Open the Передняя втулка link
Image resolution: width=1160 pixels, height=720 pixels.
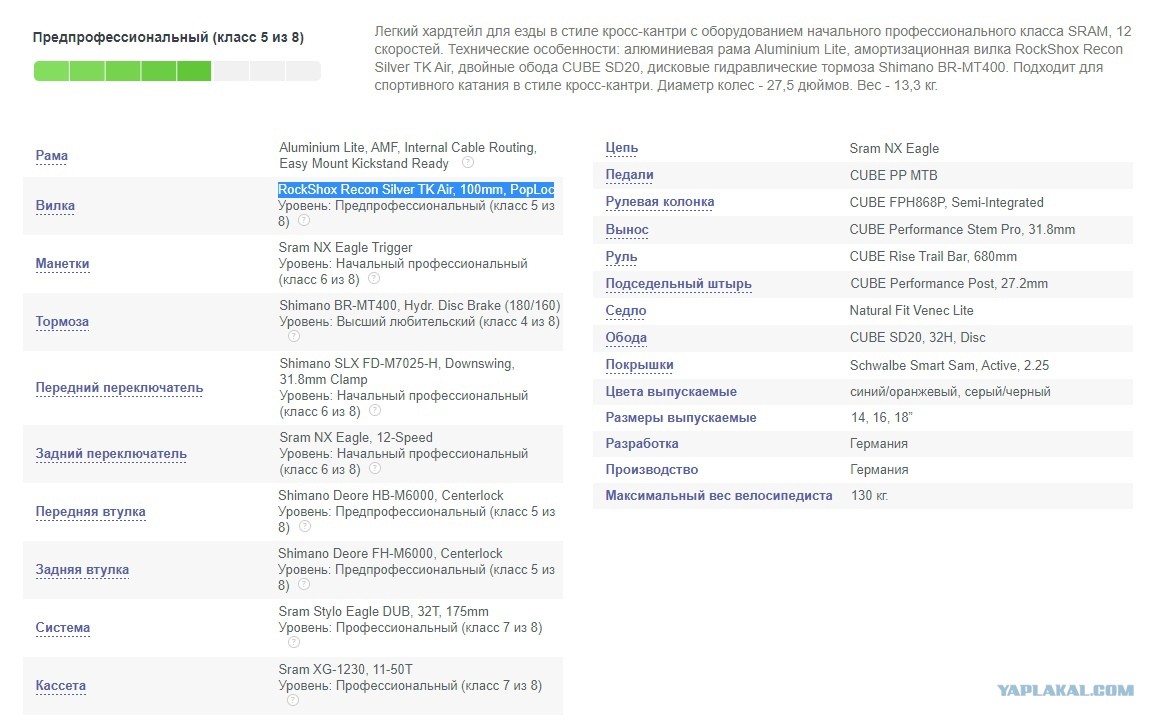point(90,511)
